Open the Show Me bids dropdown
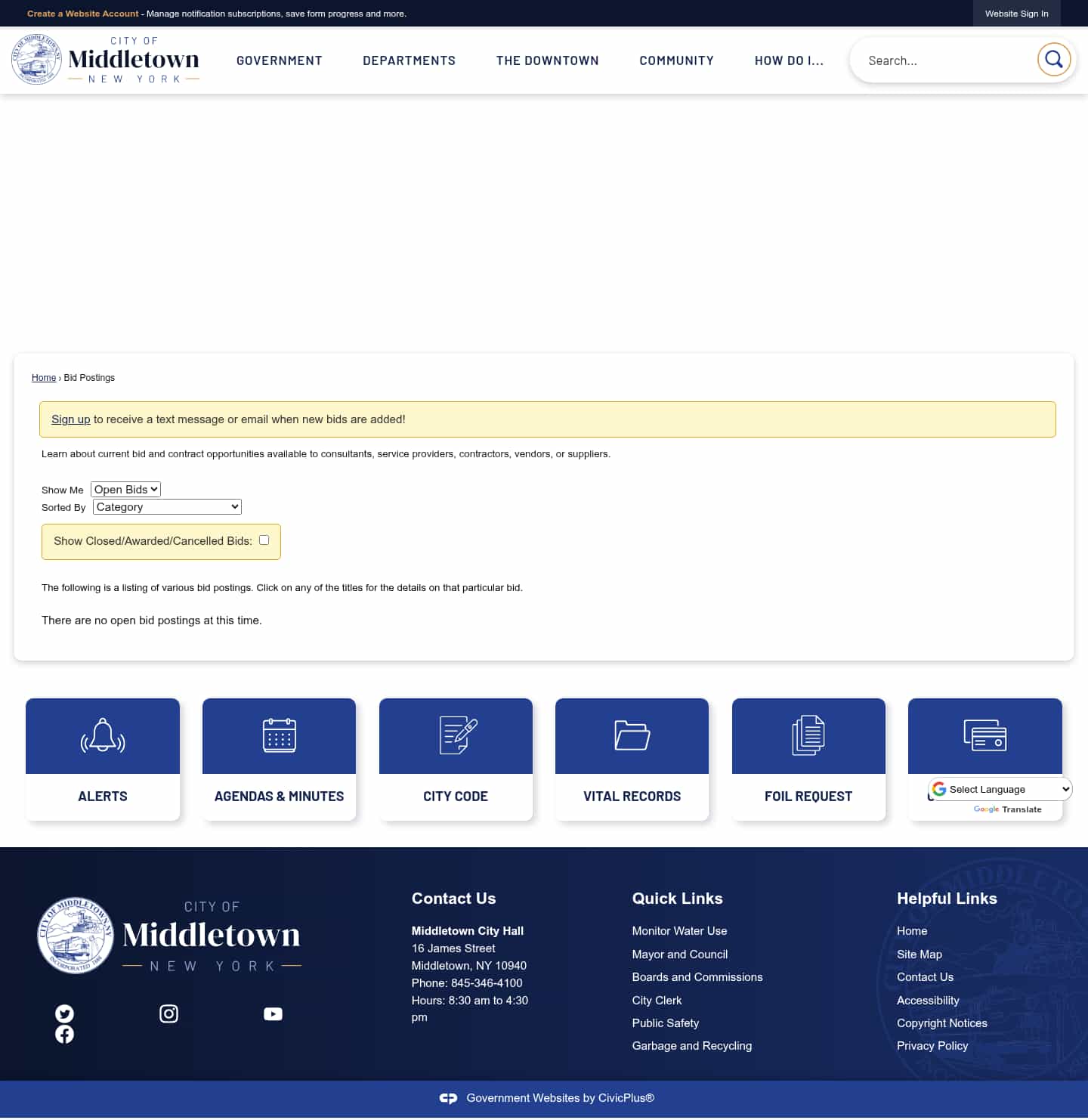 (125, 489)
